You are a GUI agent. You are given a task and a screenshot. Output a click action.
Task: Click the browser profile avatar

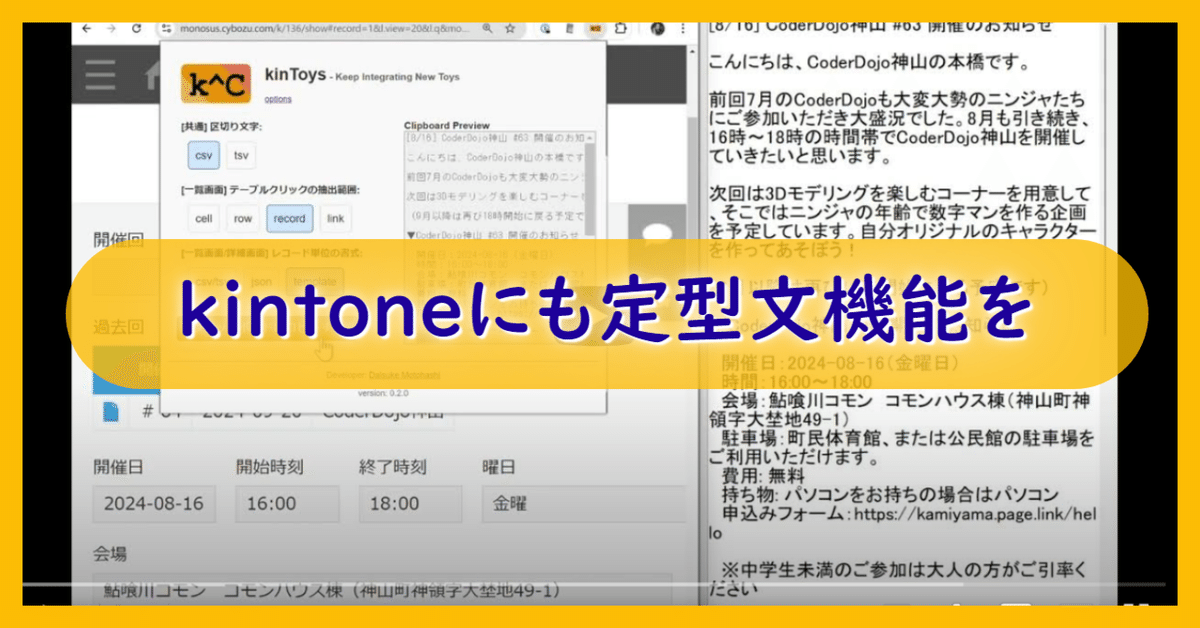point(658,29)
